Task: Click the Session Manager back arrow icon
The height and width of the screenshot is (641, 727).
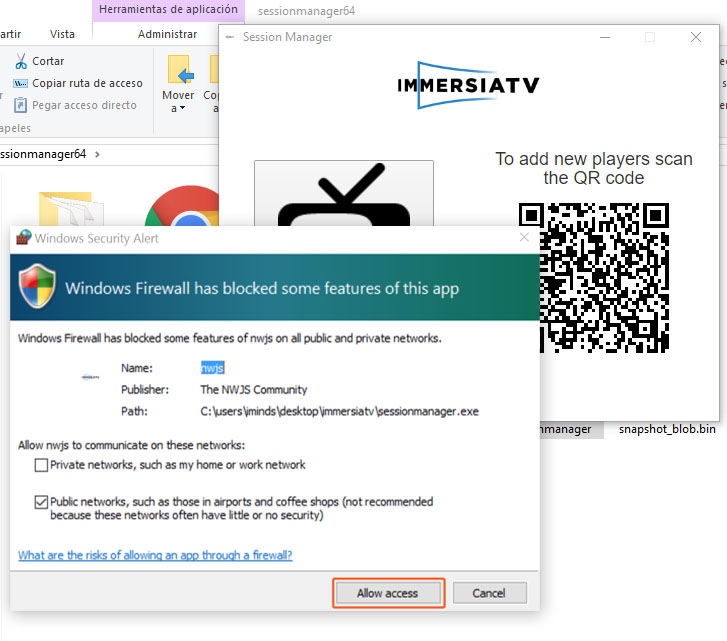Action: [230, 37]
